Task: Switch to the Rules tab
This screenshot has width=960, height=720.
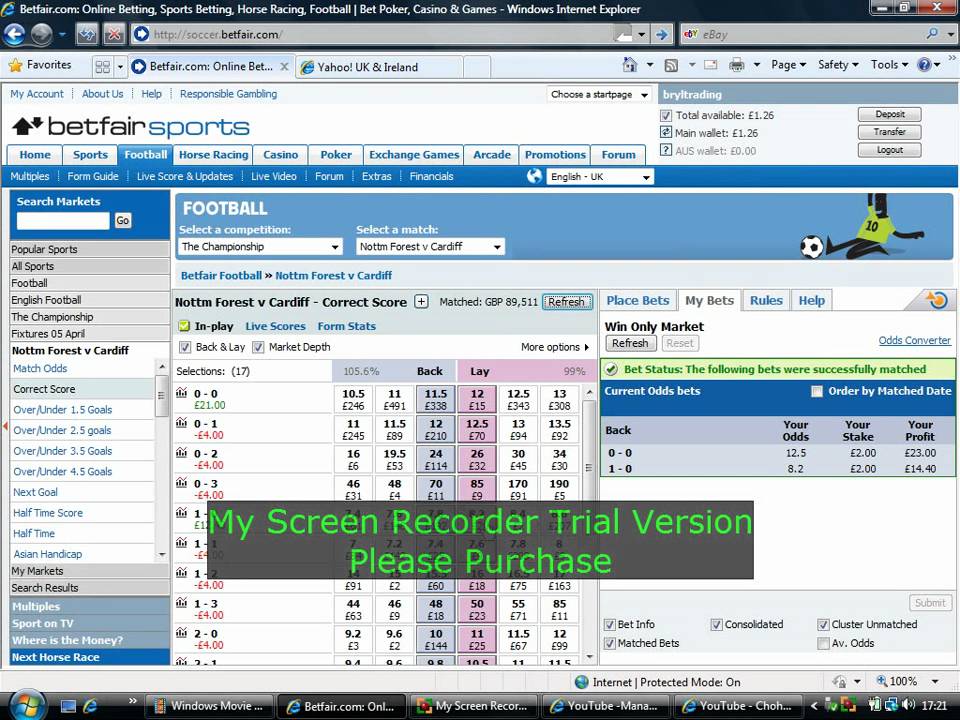Action: coord(766,301)
